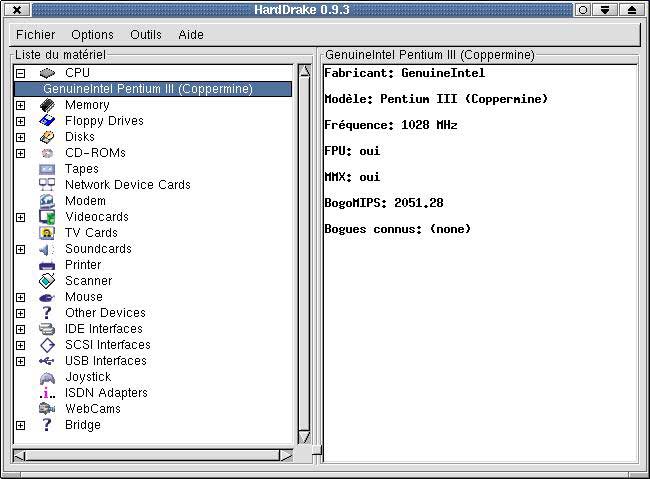Click the horizontal scrollbar right arrow

pyautogui.click(x=286, y=456)
